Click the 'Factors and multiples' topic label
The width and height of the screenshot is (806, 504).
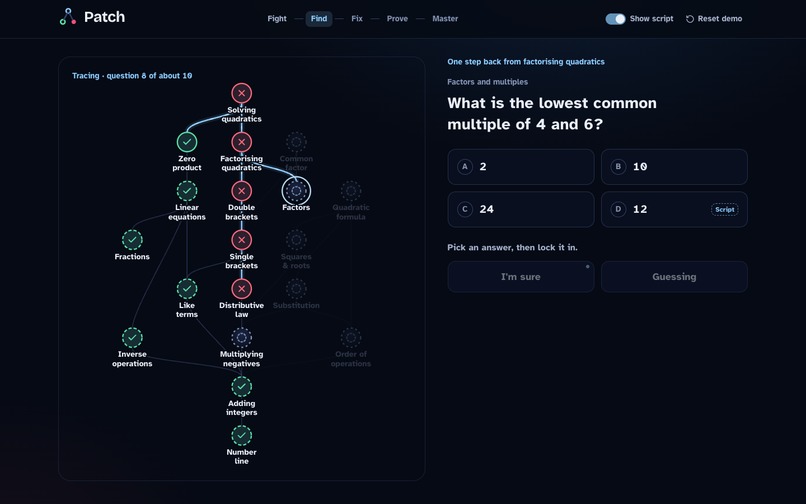click(x=487, y=82)
